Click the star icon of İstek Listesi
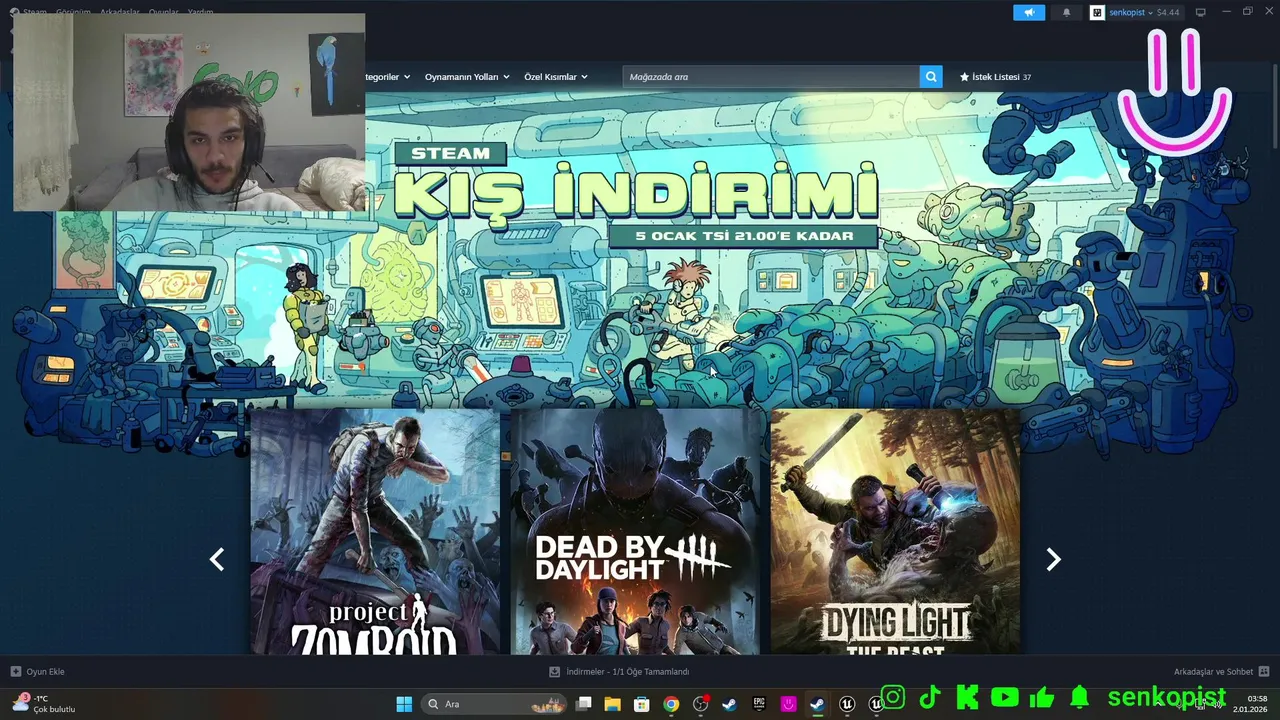The height and width of the screenshot is (720, 1280). [965, 77]
